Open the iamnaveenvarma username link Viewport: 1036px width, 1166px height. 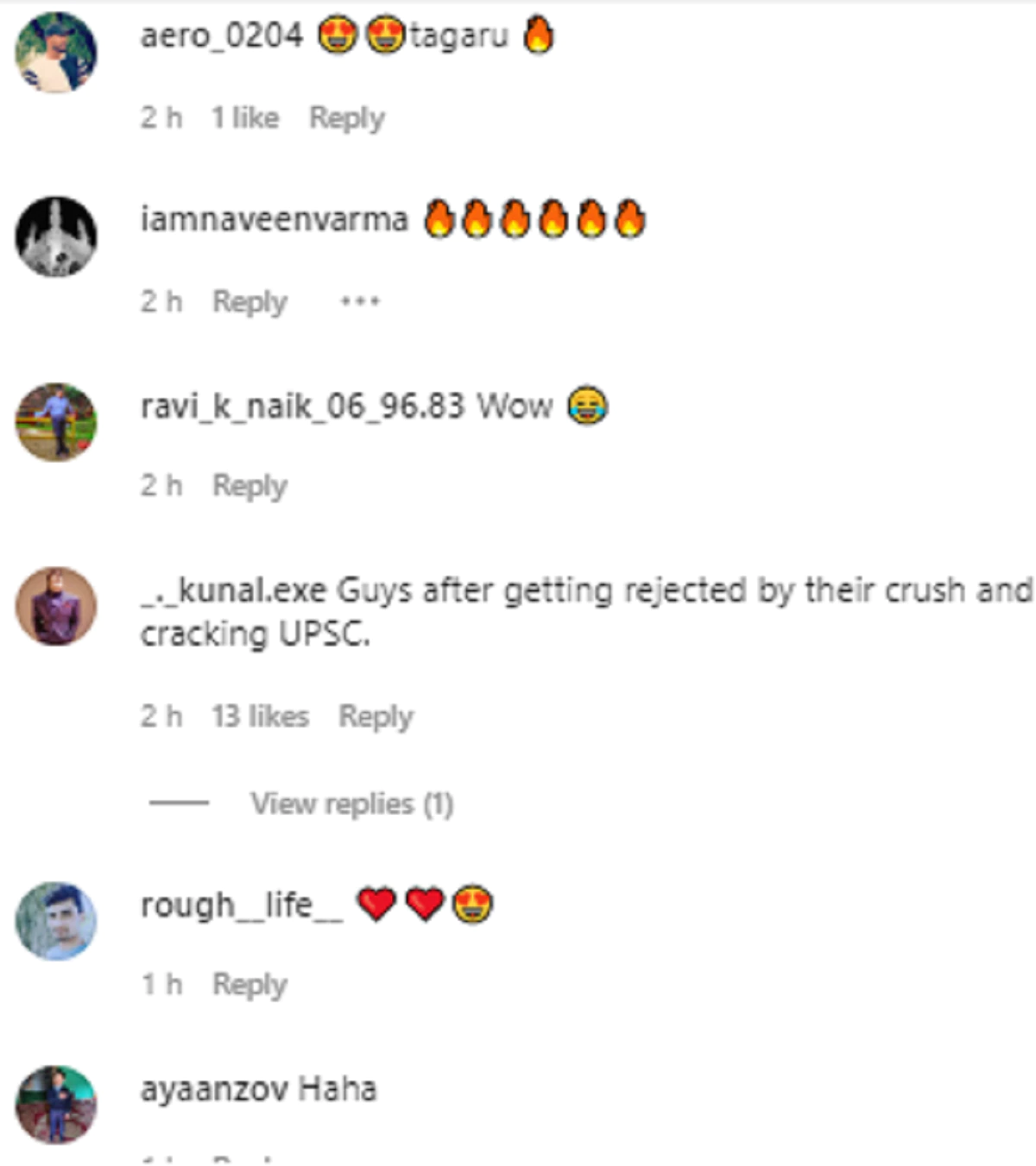point(274,219)
